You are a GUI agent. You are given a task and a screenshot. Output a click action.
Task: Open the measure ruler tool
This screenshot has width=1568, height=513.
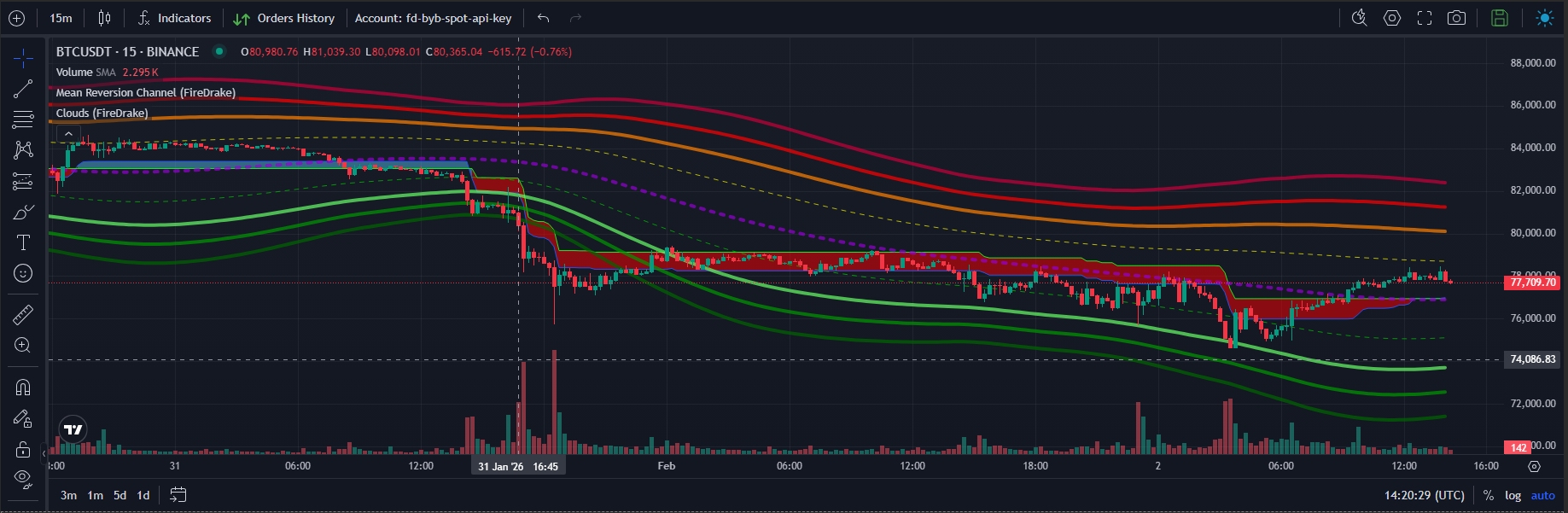click(x=23, y=315)
